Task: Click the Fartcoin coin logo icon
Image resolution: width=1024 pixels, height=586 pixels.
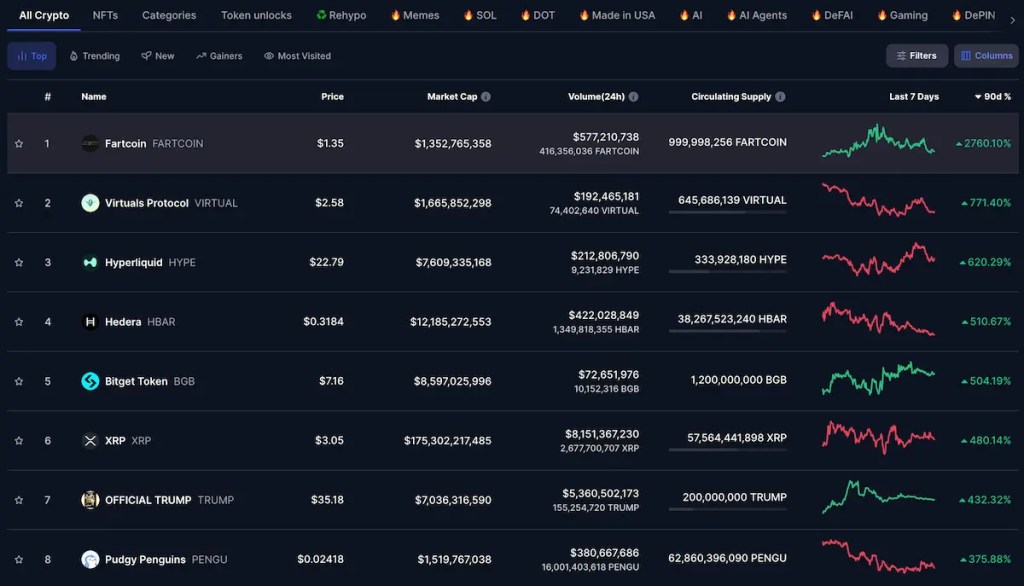Action: click(90, 143)
